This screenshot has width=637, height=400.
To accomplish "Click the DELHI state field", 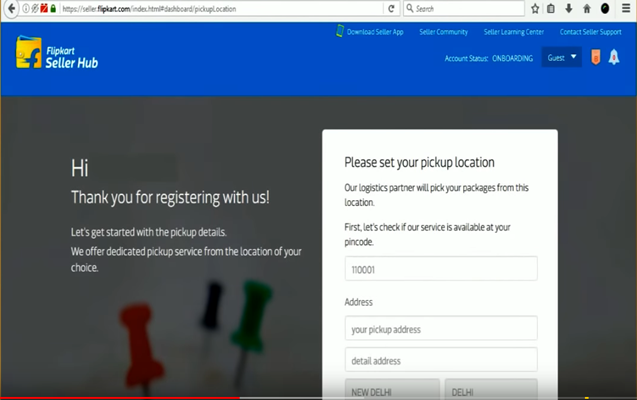I will tap(490, 390).
